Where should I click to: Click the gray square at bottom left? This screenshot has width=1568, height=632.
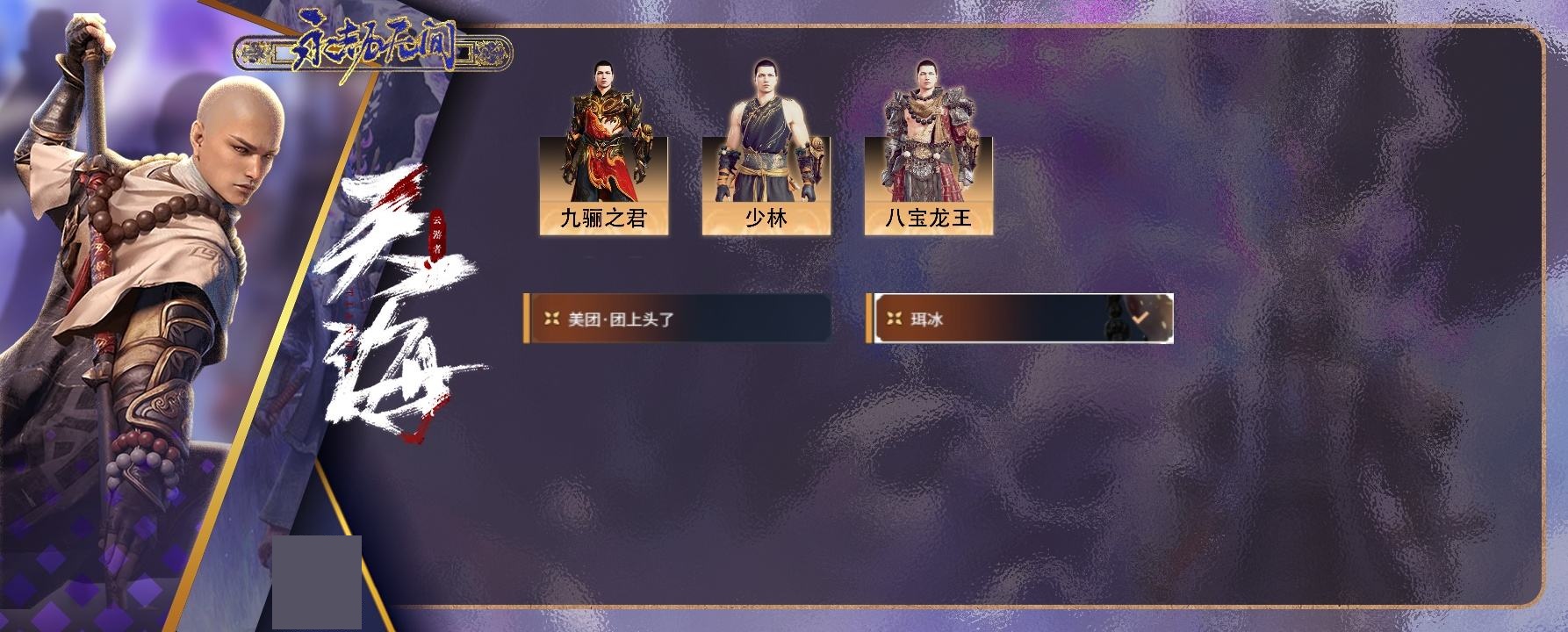(317, 582)
